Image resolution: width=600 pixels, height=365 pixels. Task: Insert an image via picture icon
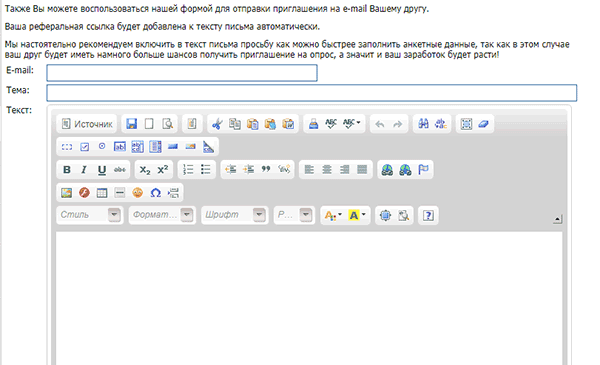[67, 192]
